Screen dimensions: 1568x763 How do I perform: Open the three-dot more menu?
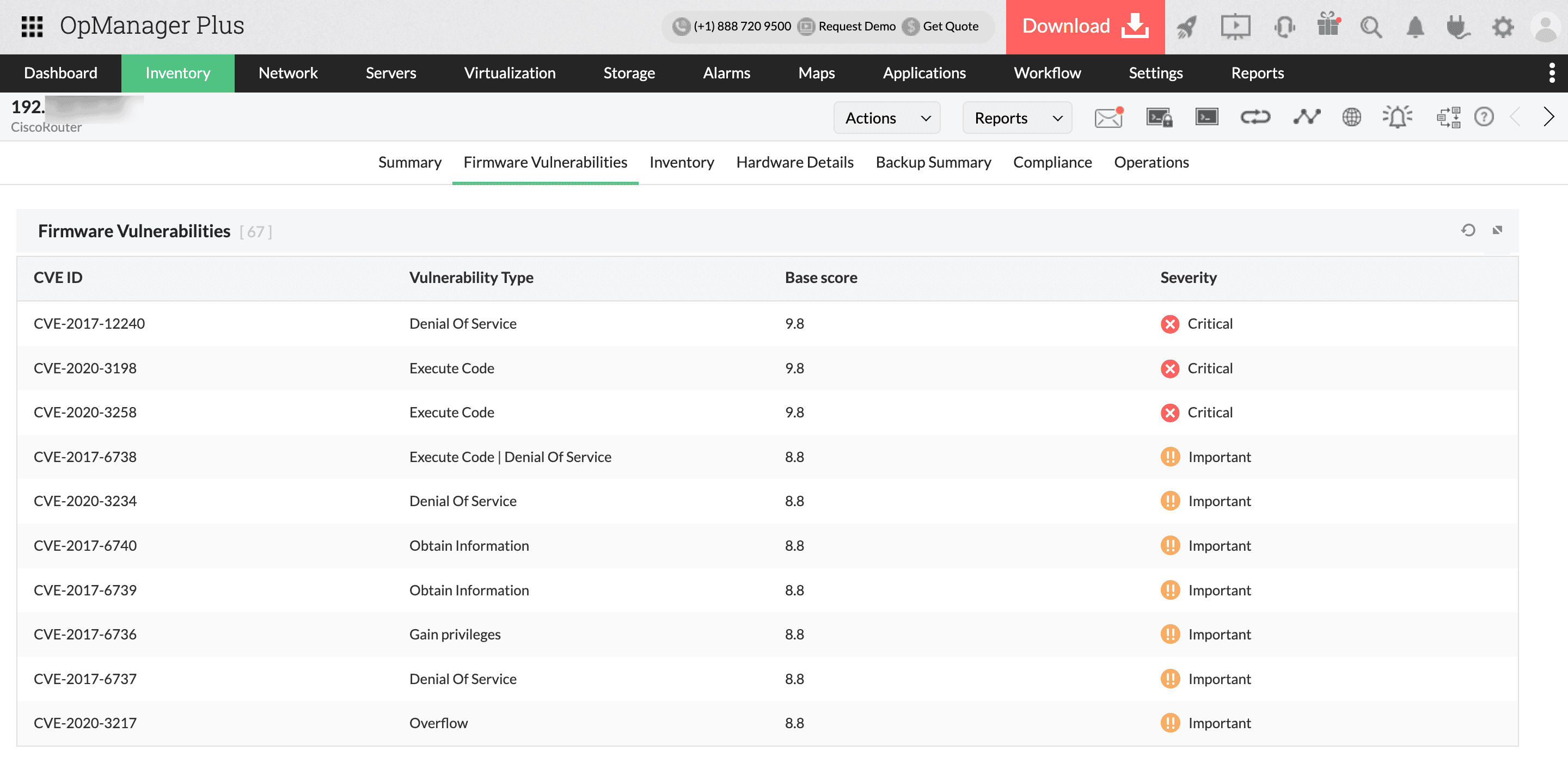tap(1552, 73)
